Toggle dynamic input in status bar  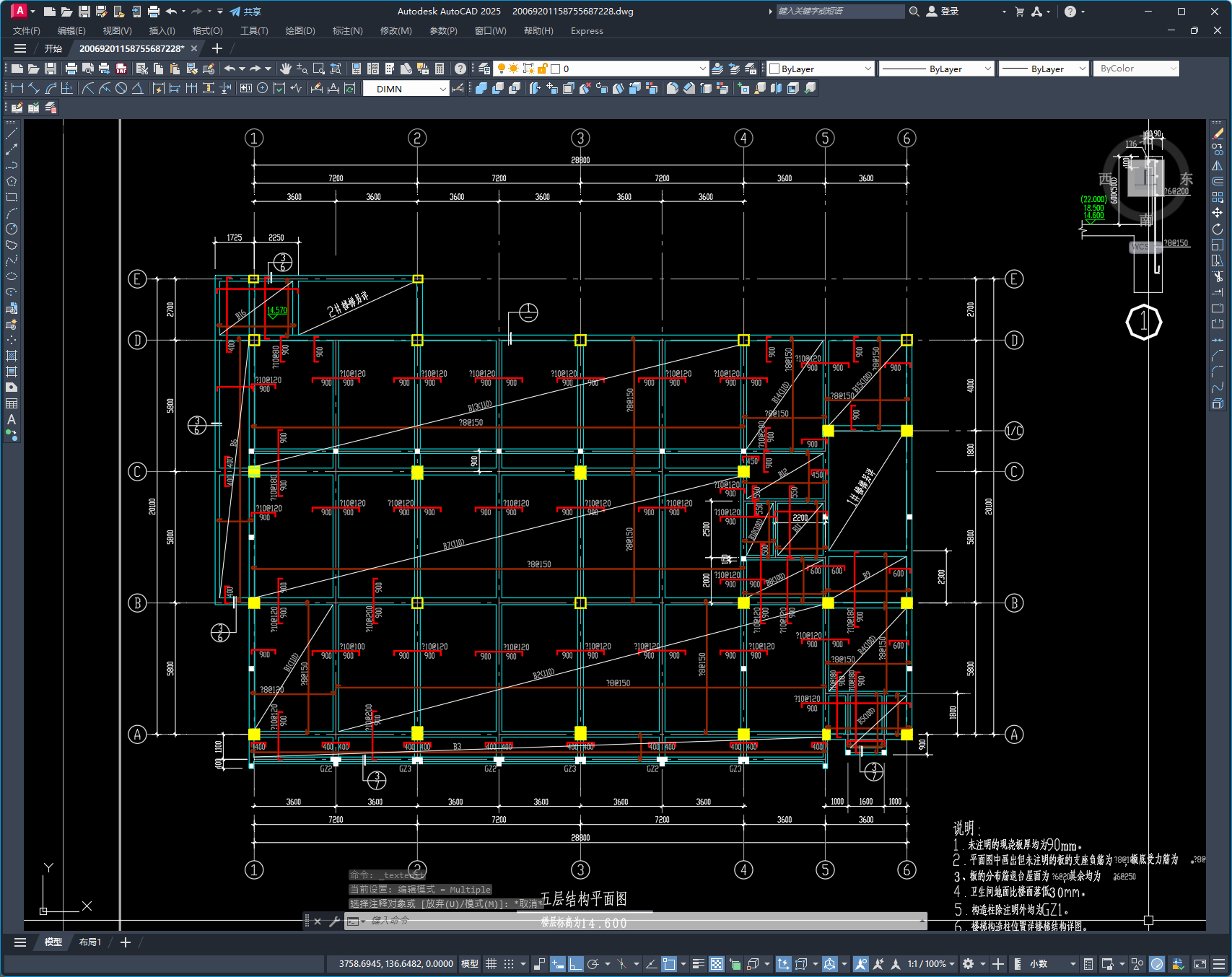coord(557,964)
